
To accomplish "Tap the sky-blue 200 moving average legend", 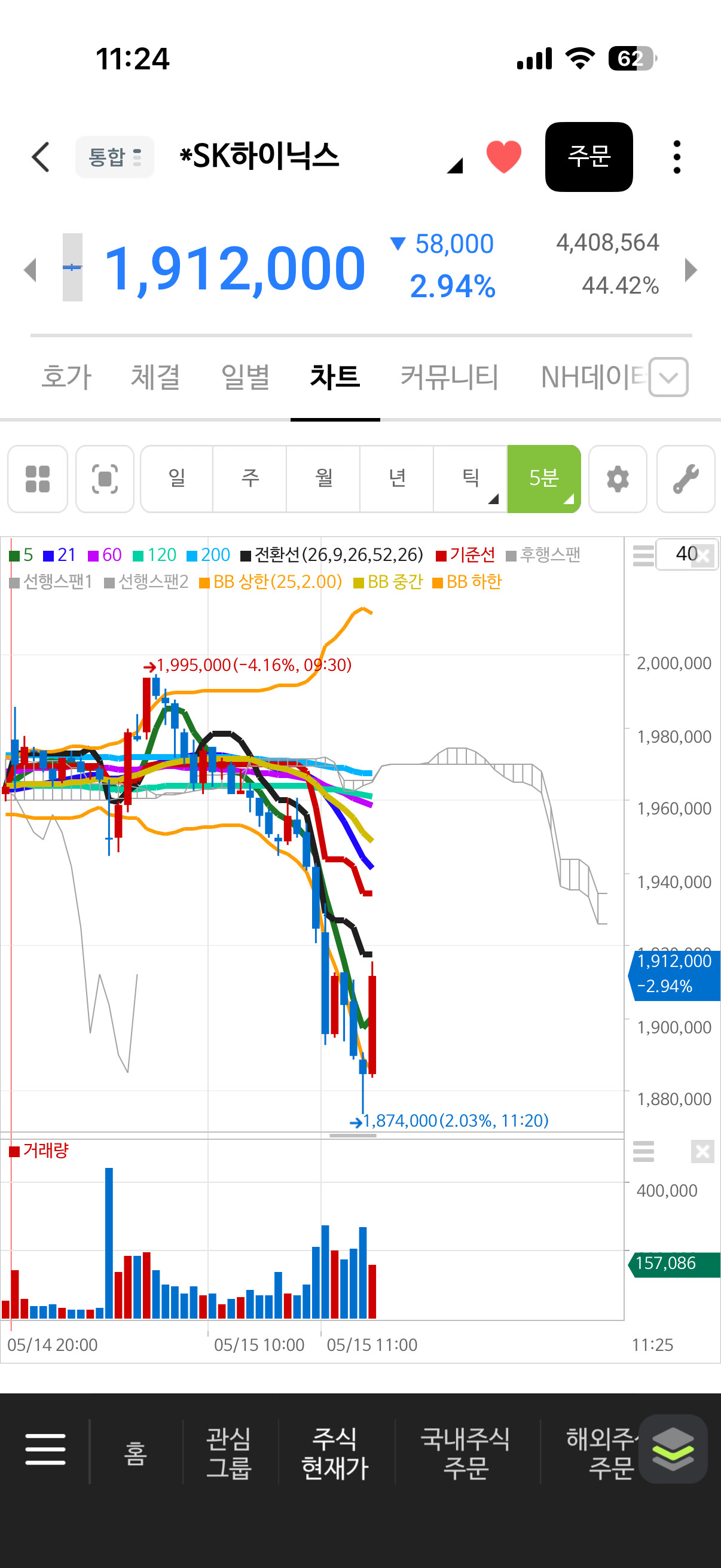I will [209, 554].
